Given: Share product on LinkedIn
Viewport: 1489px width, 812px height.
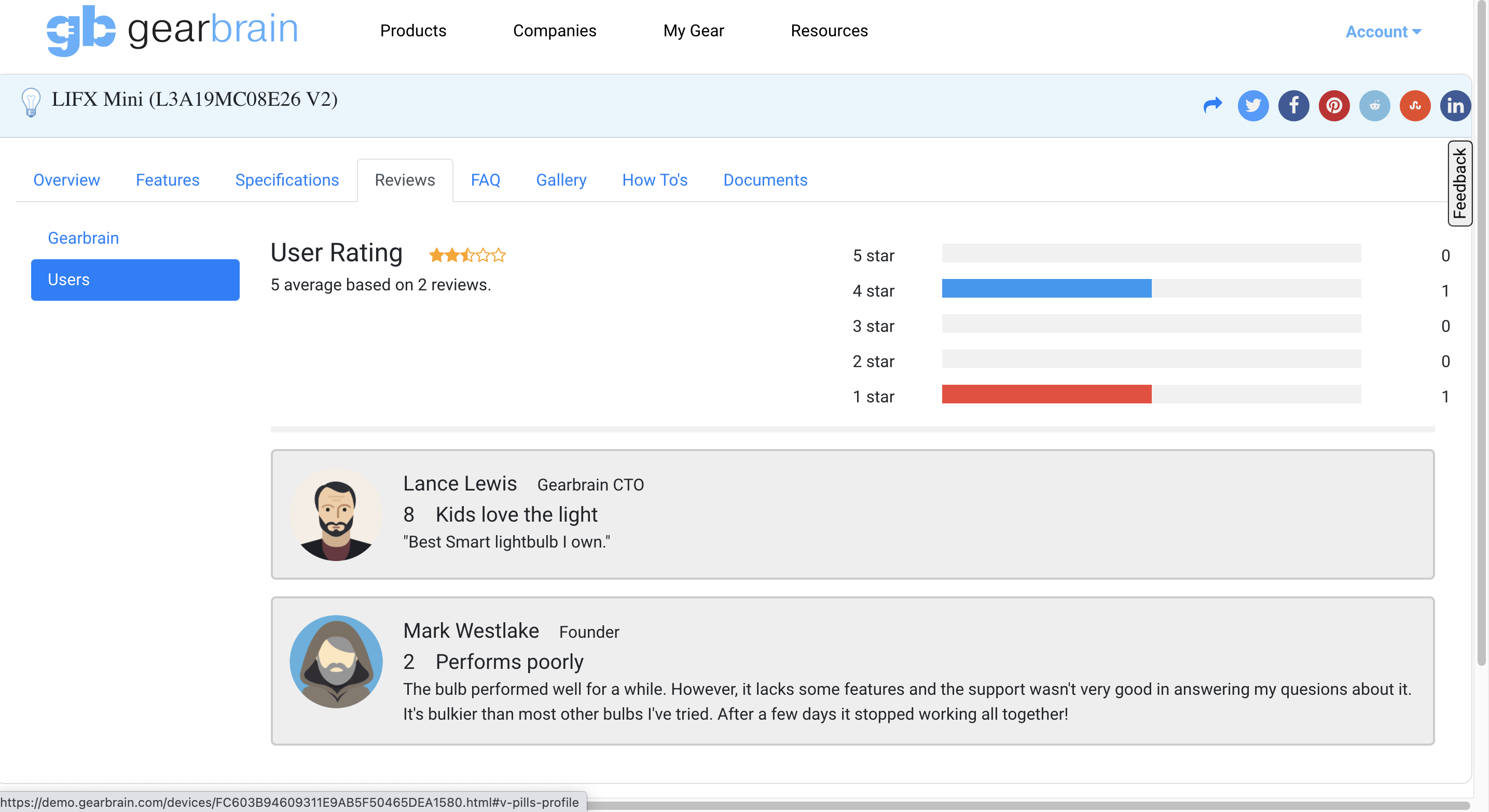Looking at the screenshot, I should click(1455, 106).
